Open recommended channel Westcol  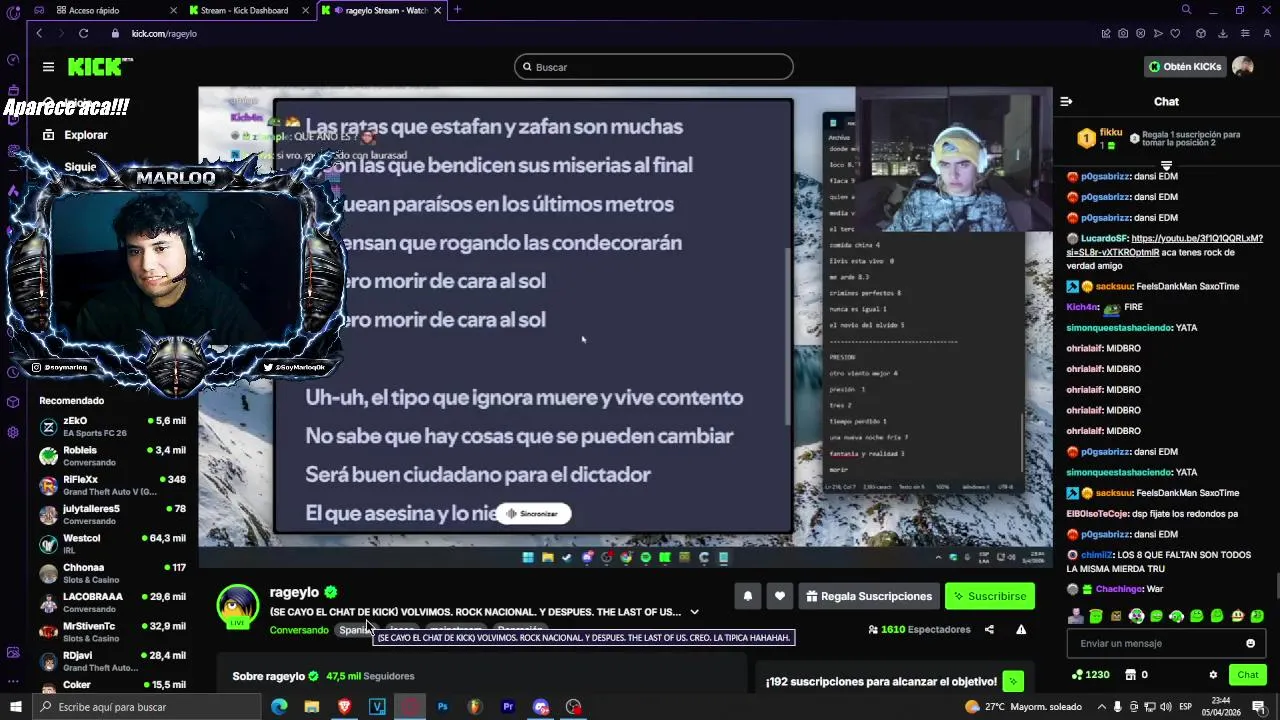113,544
